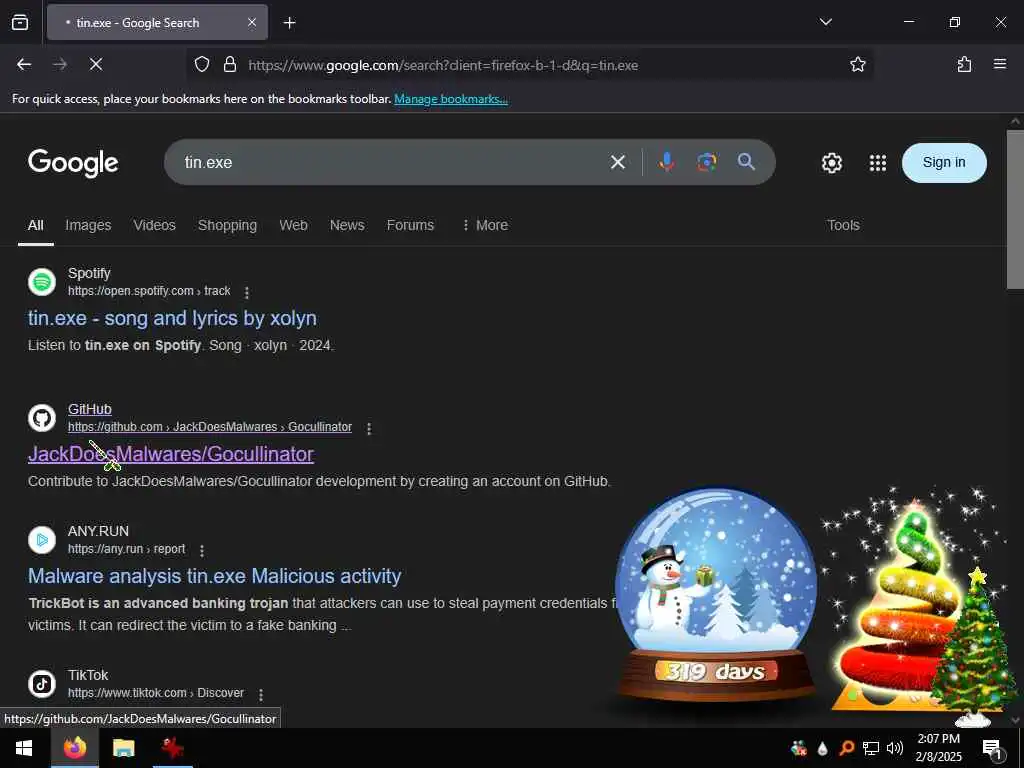This screenshot has height=768, width=1024.
Task: Open search Tools options
Action: [843, 225]
